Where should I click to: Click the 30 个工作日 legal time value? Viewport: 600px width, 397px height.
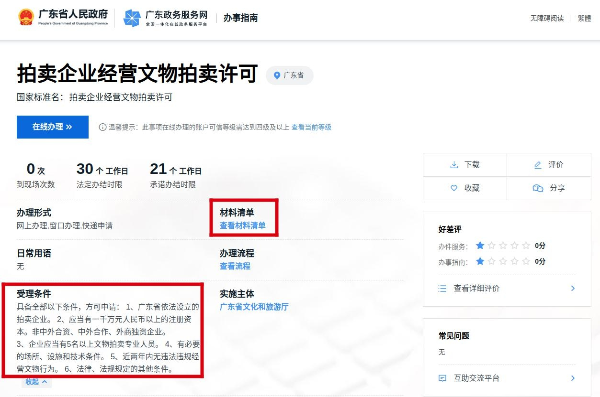tap(102, 169)
